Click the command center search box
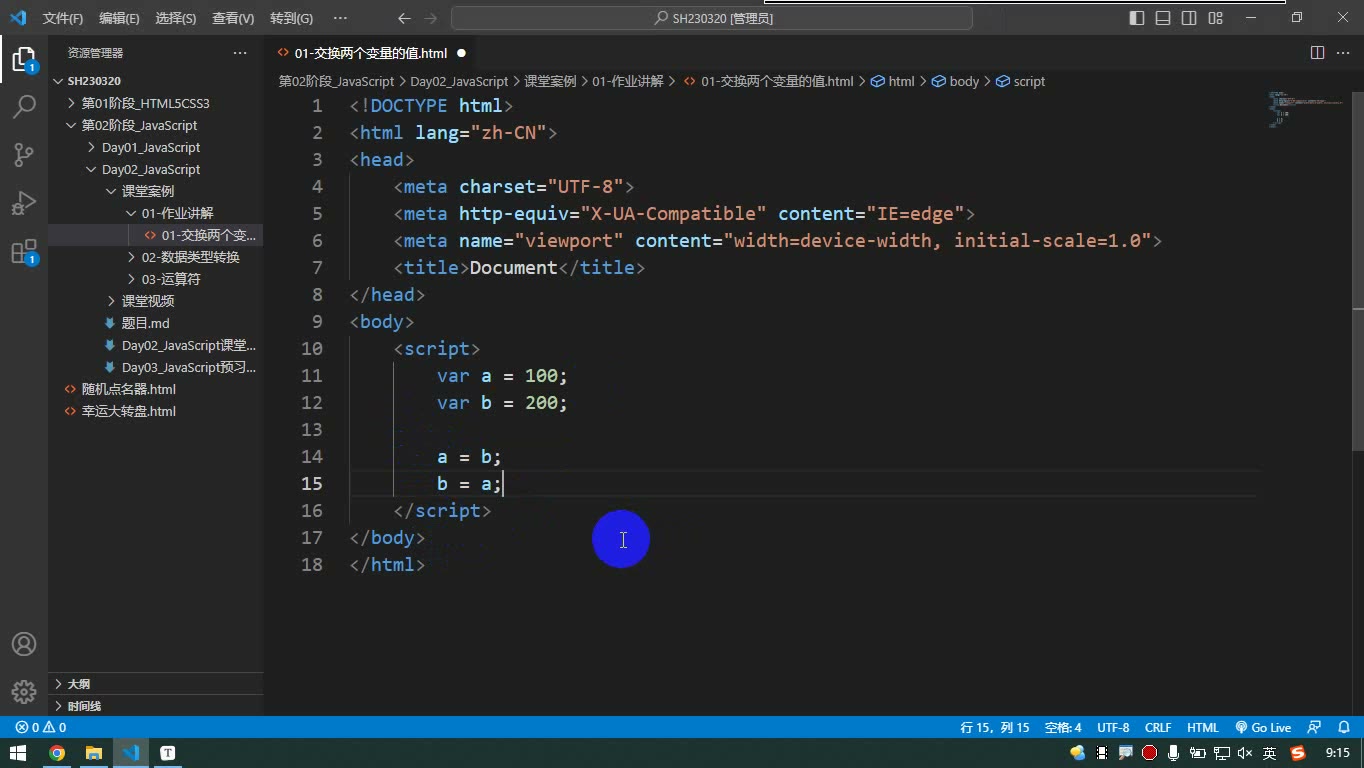 [x=712, y=18]
